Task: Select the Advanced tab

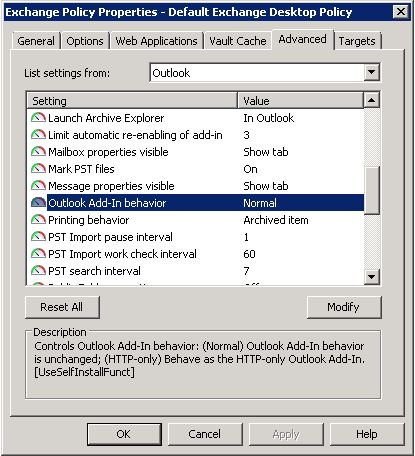Action: click(x=302, y=39)
